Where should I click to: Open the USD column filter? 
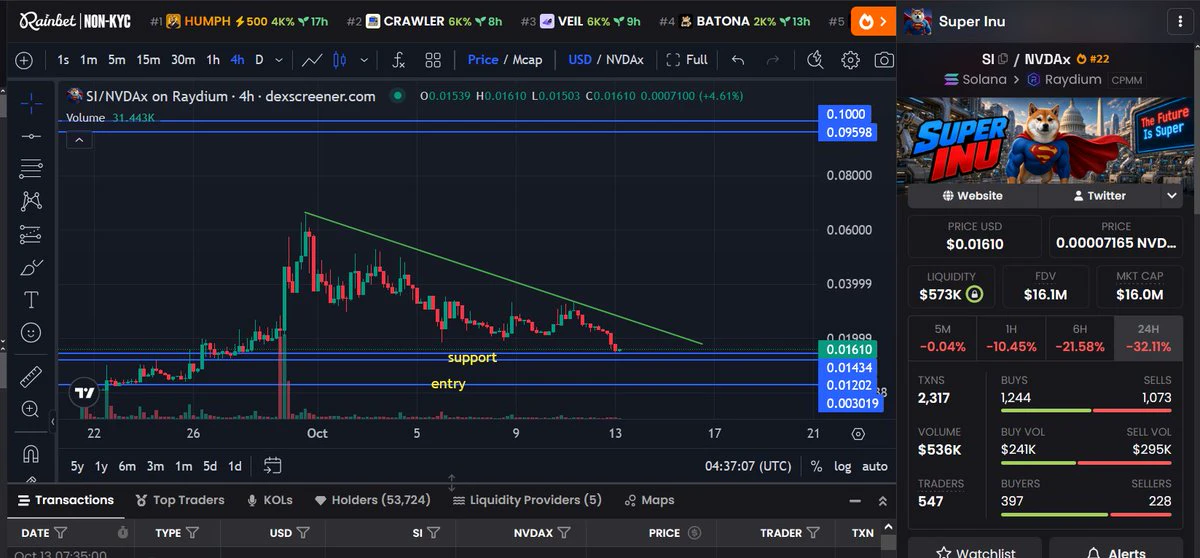click(x=304, y=533)
